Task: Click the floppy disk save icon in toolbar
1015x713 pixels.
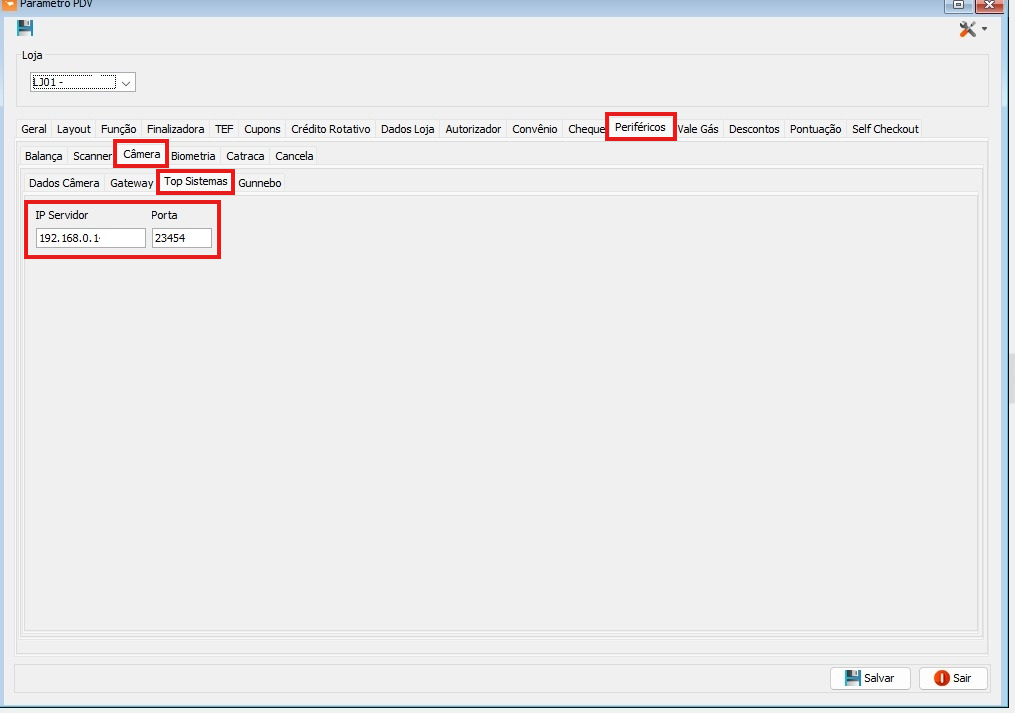Action: pyautogui.click(x=25, y=28)
